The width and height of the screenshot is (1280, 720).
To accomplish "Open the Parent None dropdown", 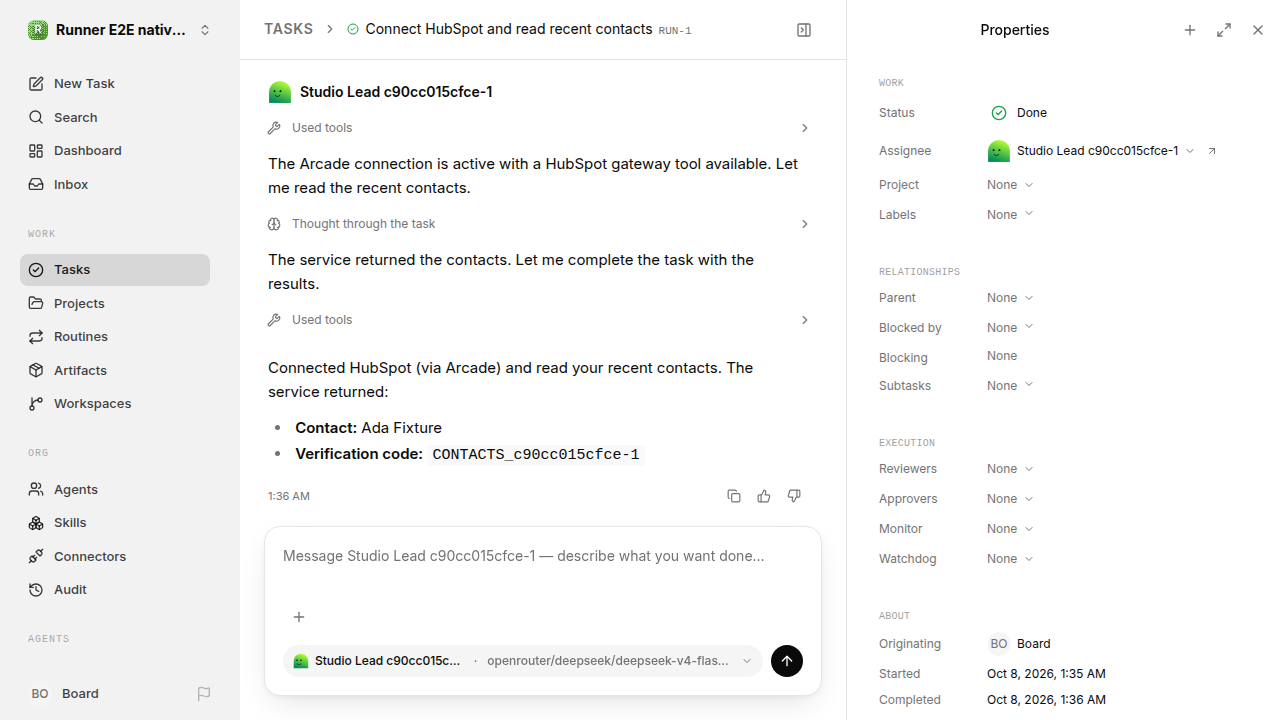I will tap(1010, 298).
